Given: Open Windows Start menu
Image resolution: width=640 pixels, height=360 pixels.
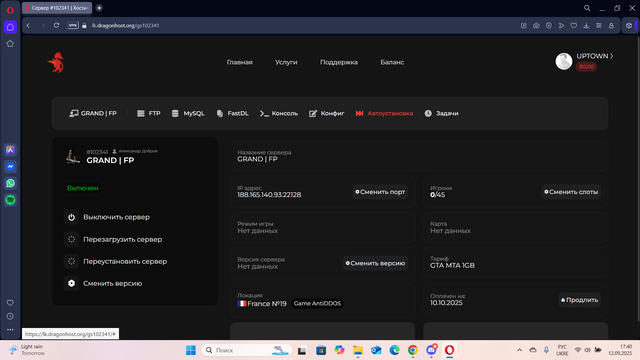Looking at the screenshot, I should (191, 350).
